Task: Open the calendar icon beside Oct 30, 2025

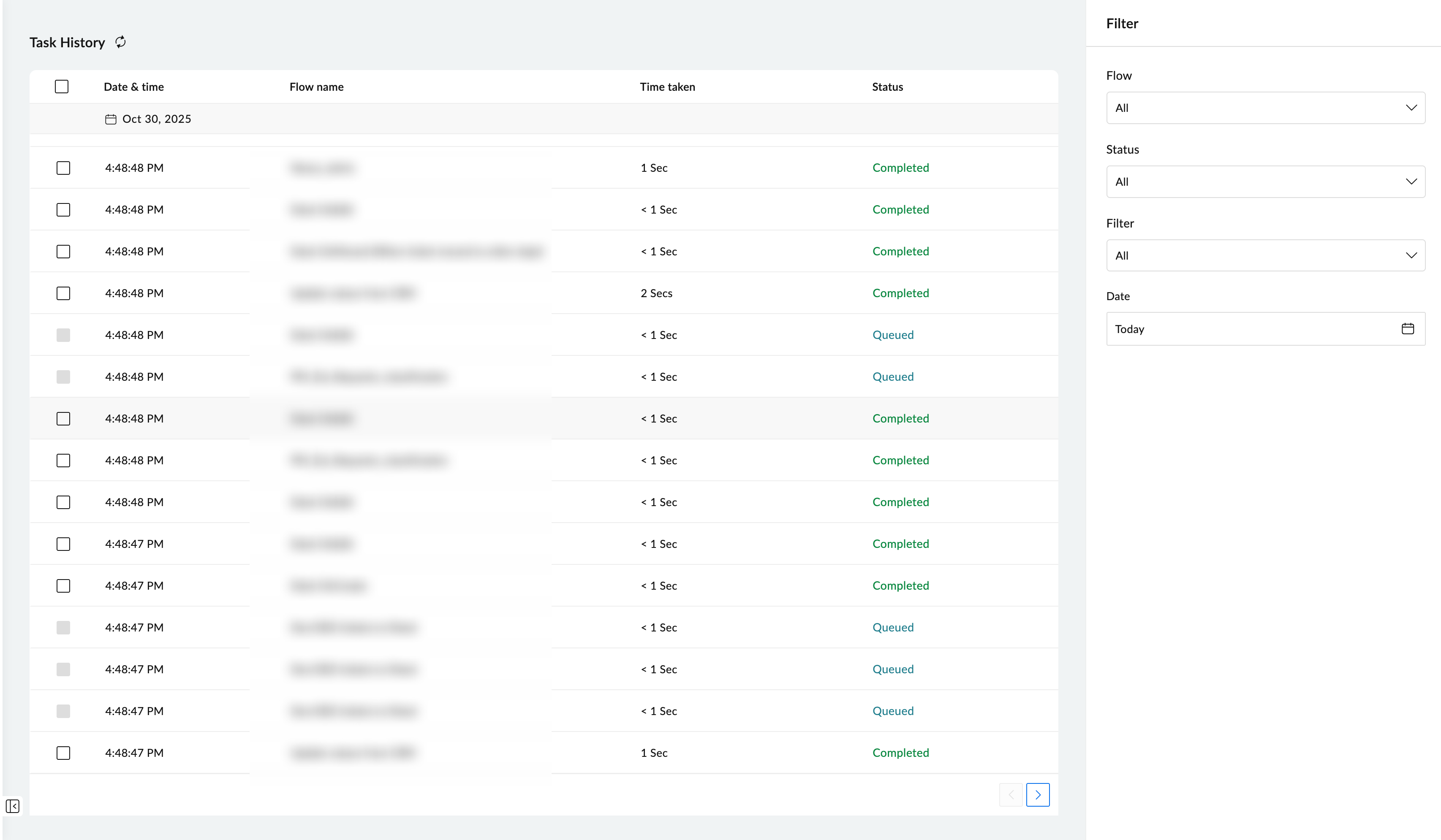Action: (111, 119)
